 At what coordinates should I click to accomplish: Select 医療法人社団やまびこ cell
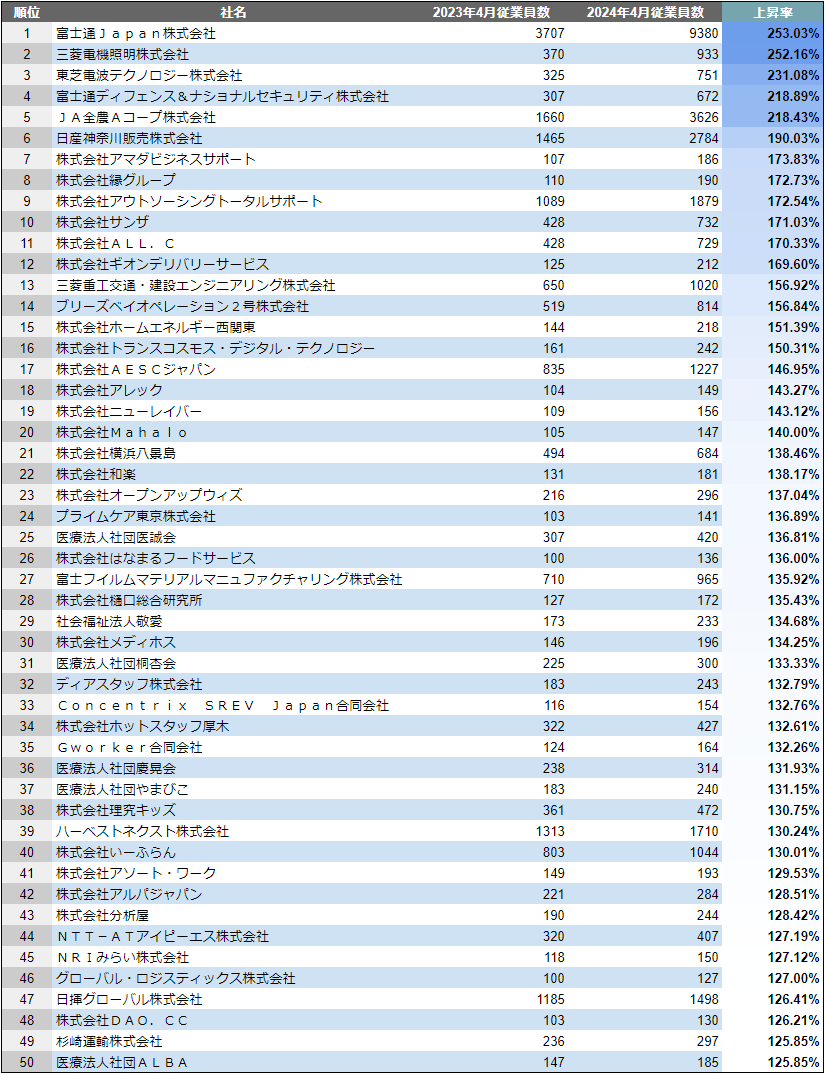(x=123, y=790)
